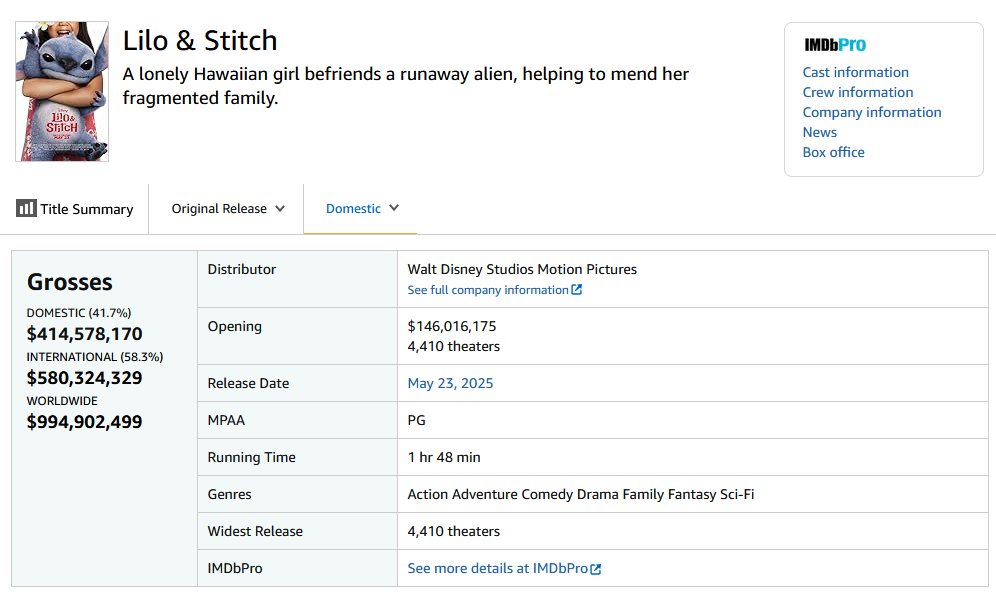The height and width of the screenshot is (592, 996).
Task: Click Walt Disney Studios Motion Pictures text
Action: [x=522, y=269]
